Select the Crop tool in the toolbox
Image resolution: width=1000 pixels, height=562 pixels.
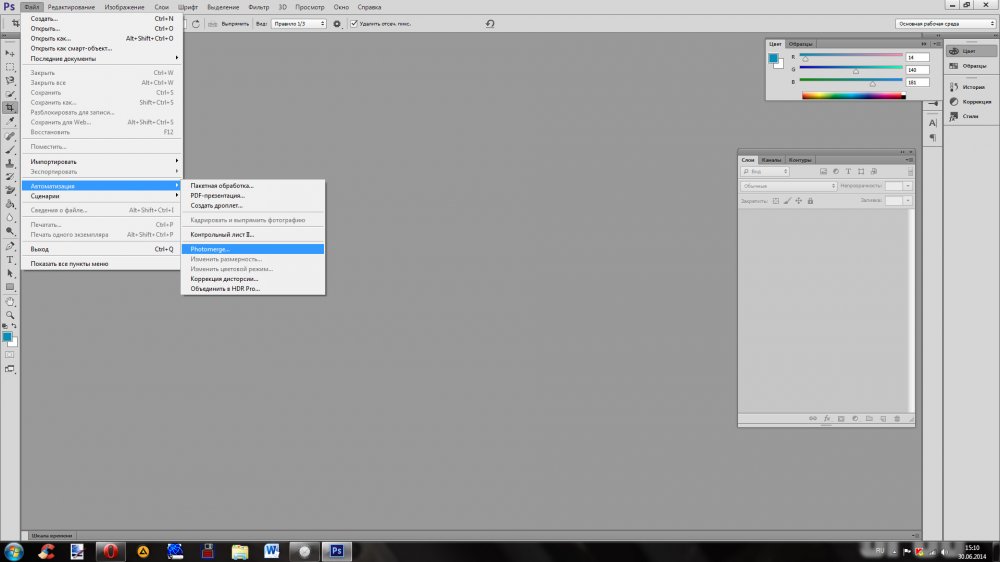pos(10,107)
